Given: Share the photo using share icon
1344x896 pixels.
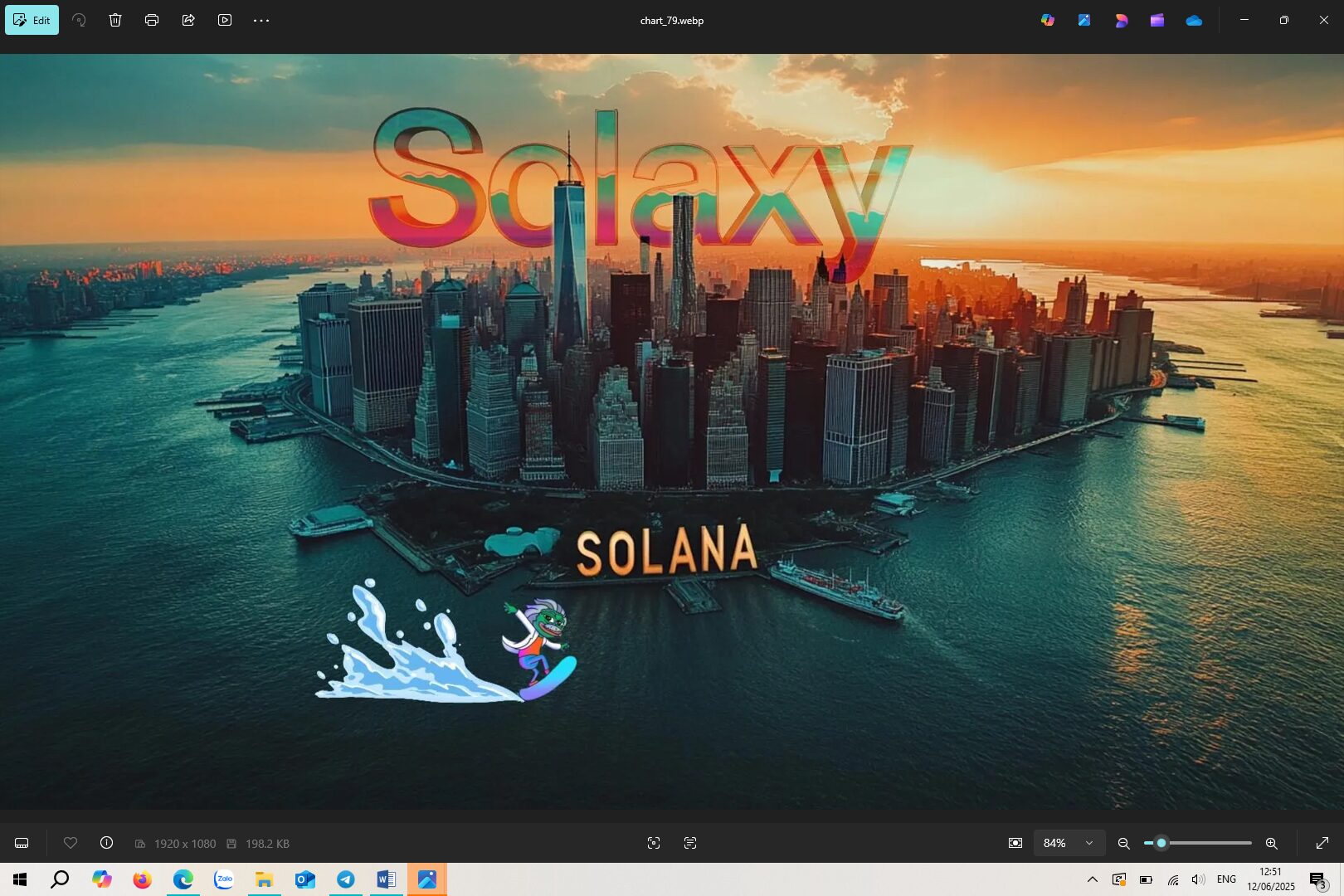Looking at the screenshot, I should click(188, 20).
